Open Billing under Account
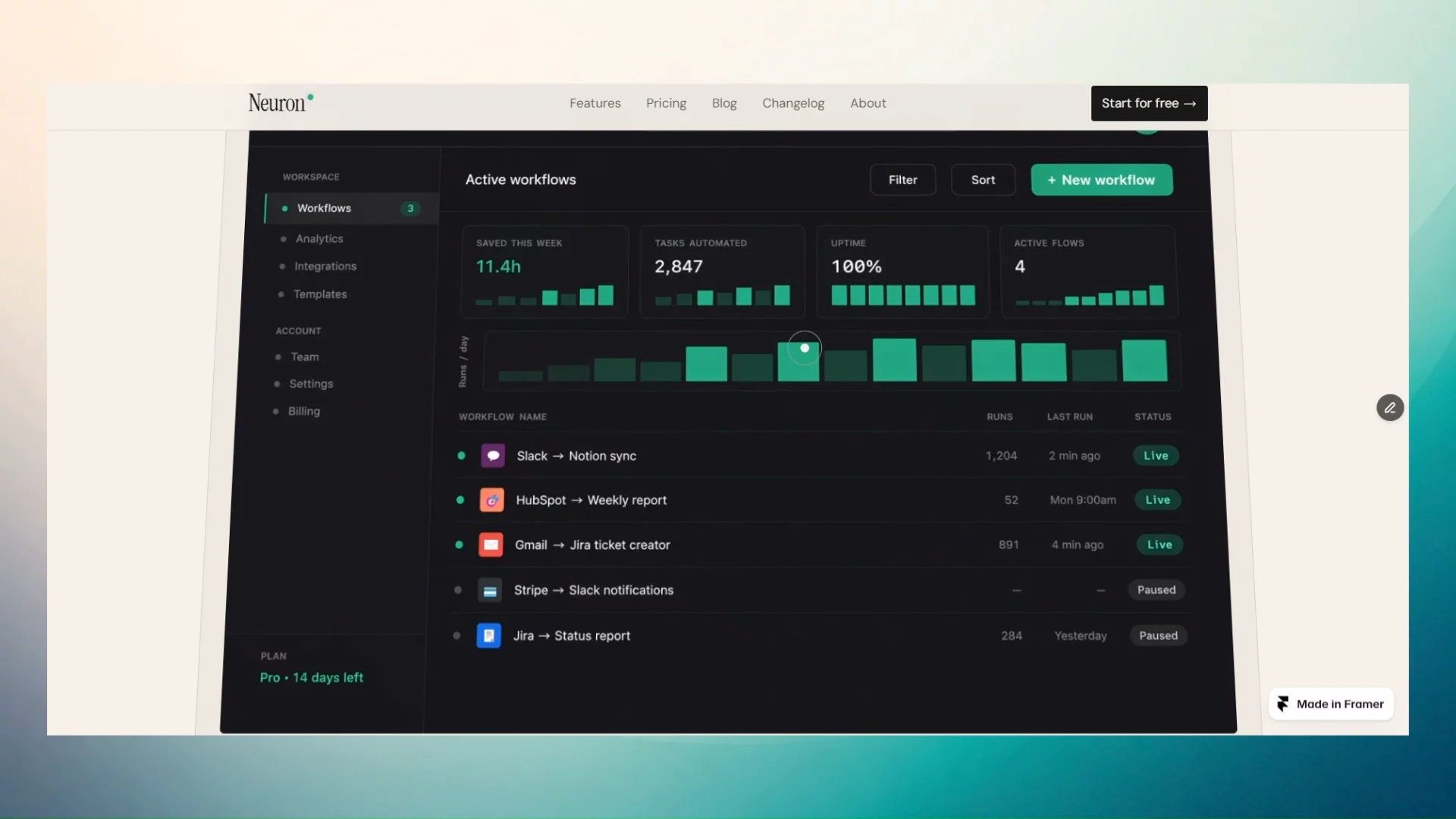Screen dimensions: 1456x819 [304, 411]
